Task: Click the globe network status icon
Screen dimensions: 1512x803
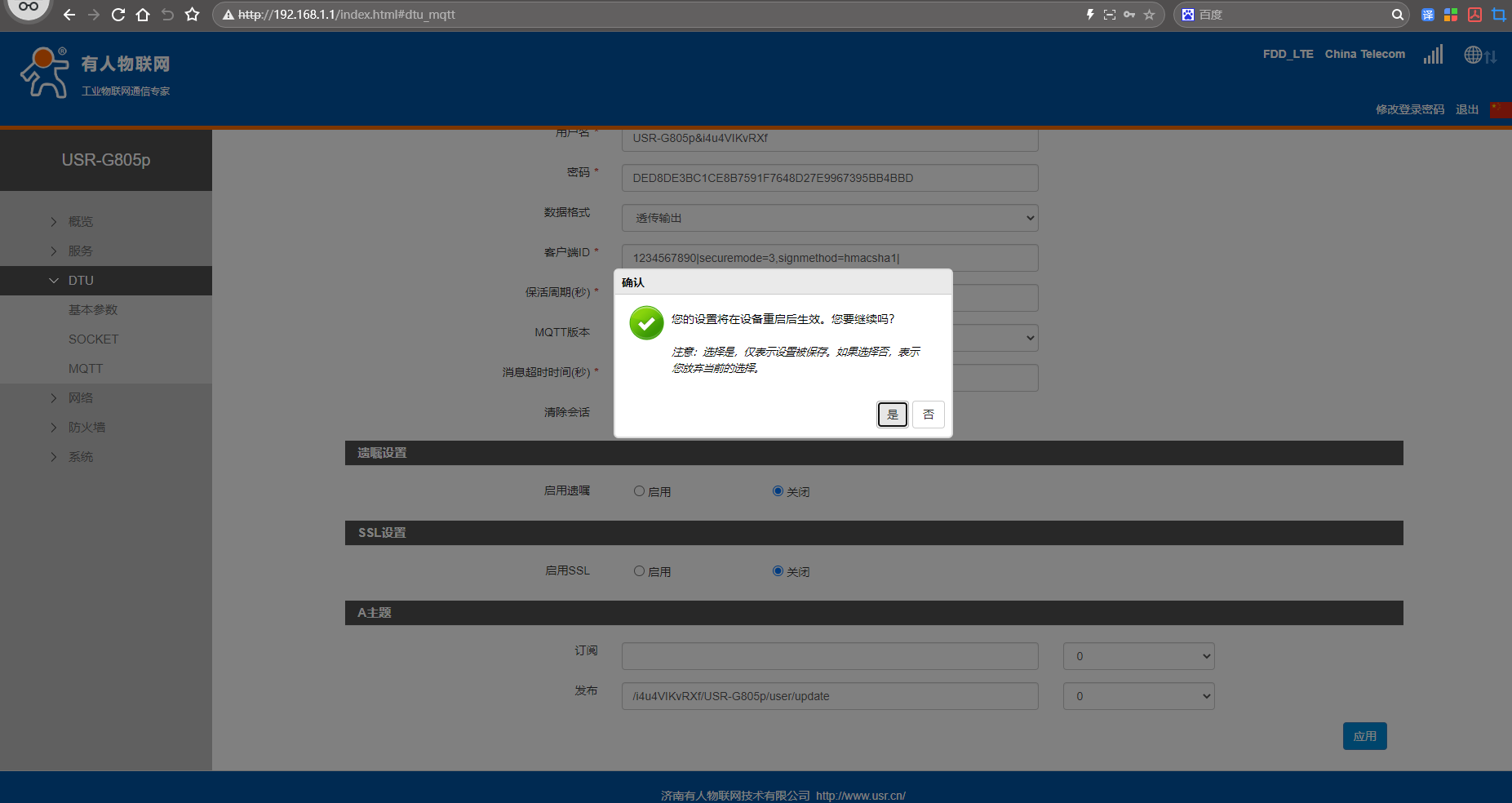Action: pos(1473,55)
